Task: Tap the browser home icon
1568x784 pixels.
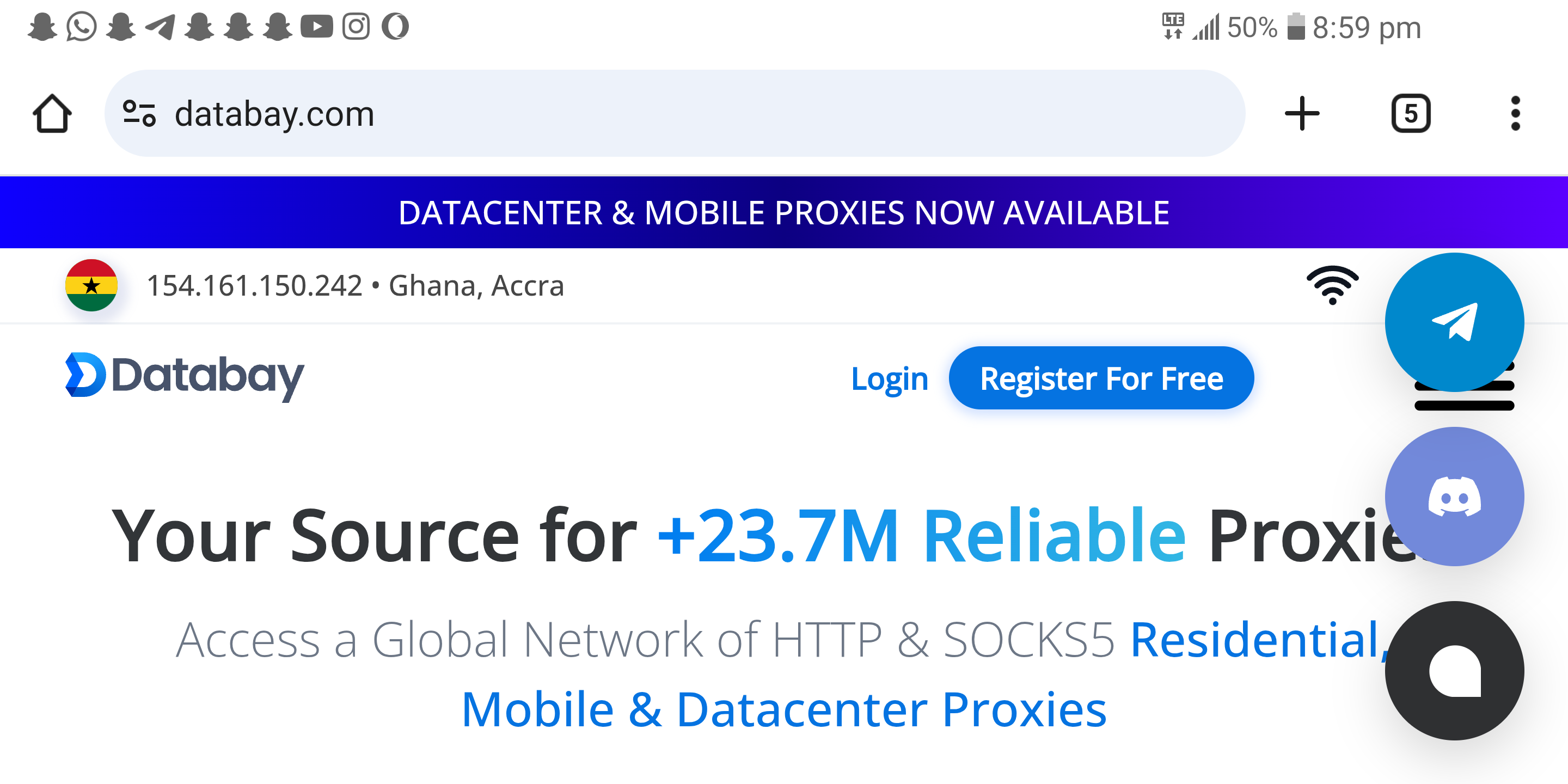Action: click(52, 113)
